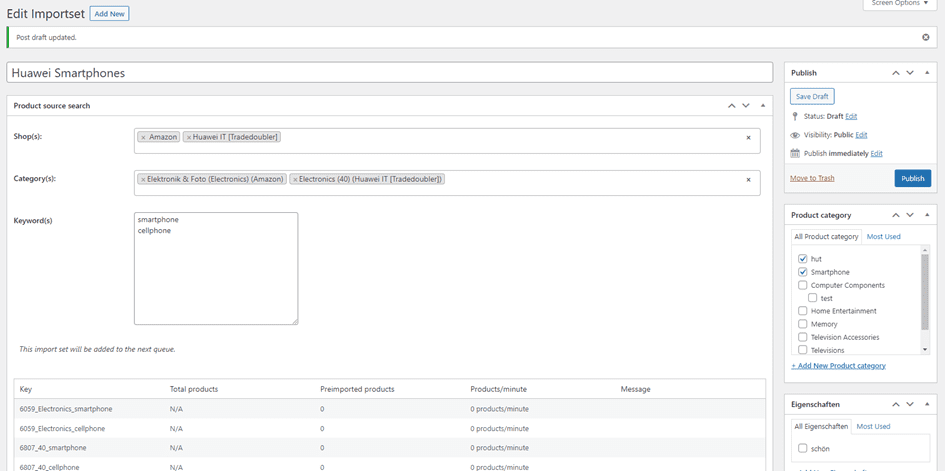Clear all selections in Shop(s) field
Image resolution: width=945 pixels, height=471 pixels.
(x=748, y=138)
